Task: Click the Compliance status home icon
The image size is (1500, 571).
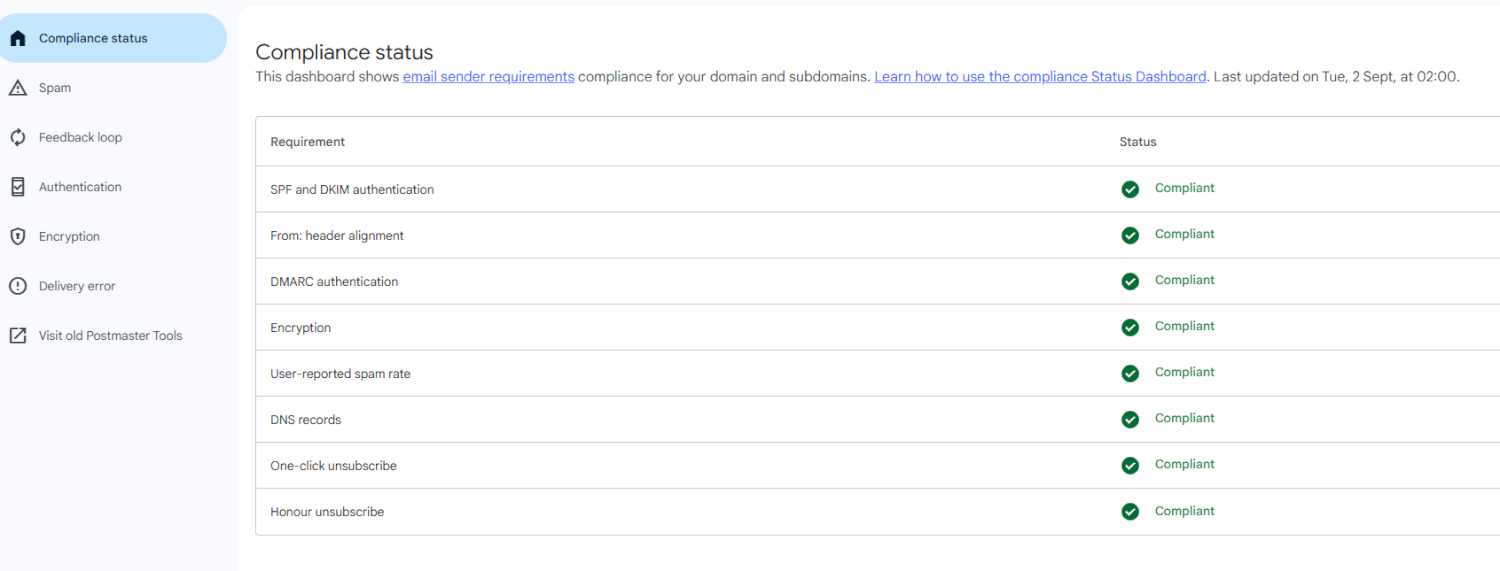Action: tap(17, 38)
